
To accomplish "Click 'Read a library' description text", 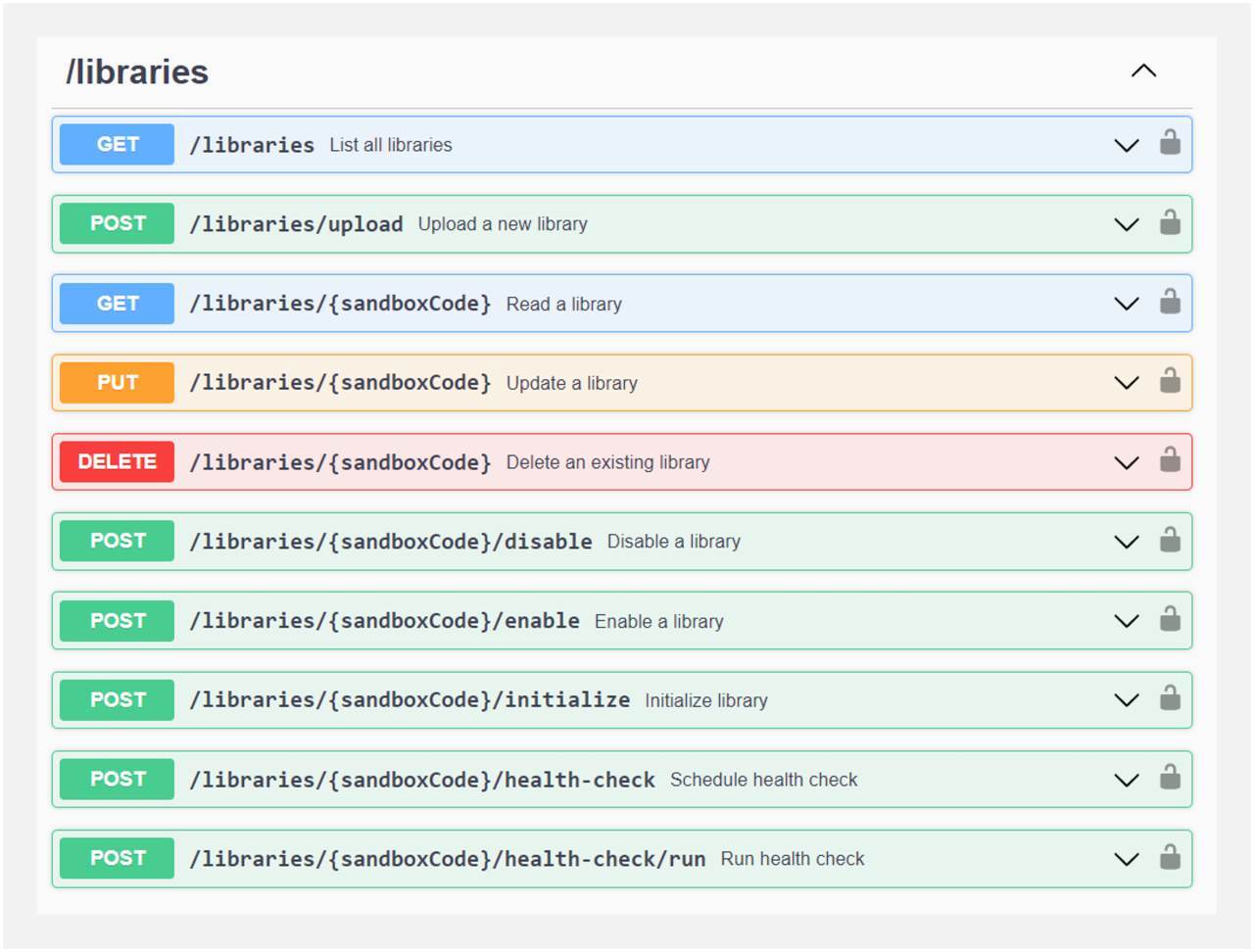I will (564, 305).
